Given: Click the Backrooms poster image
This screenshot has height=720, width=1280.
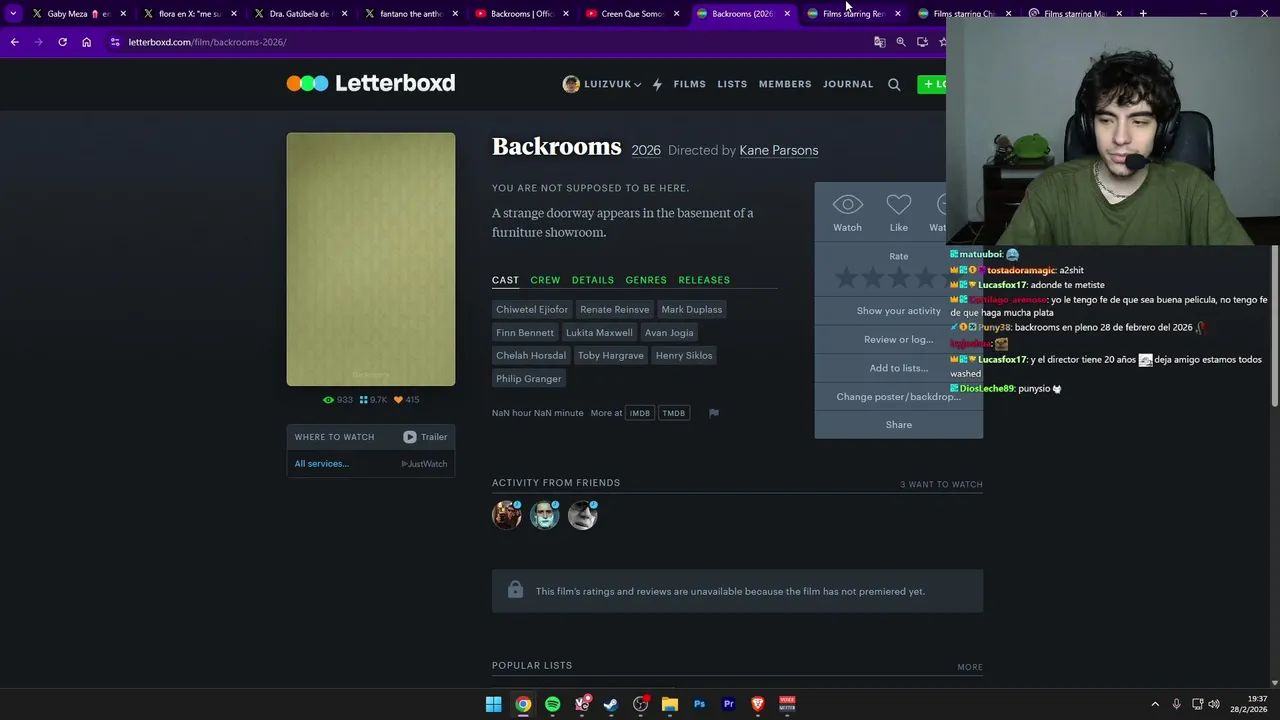Looking at the screenshot, I should [371, 259].
